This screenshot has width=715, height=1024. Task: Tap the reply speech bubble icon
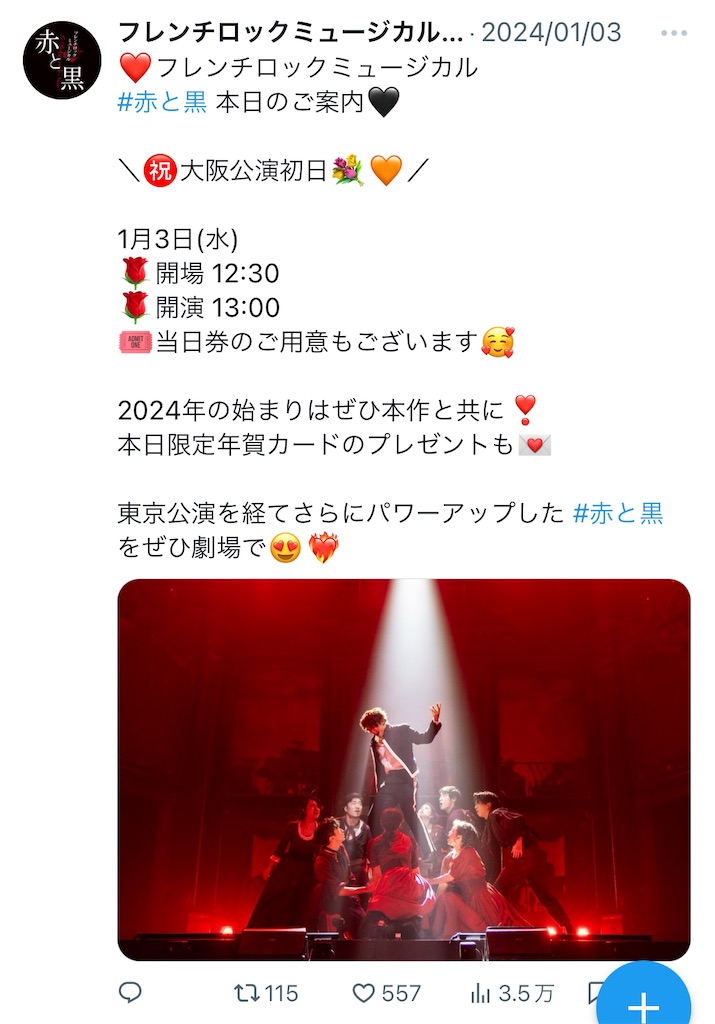(130, 993)
